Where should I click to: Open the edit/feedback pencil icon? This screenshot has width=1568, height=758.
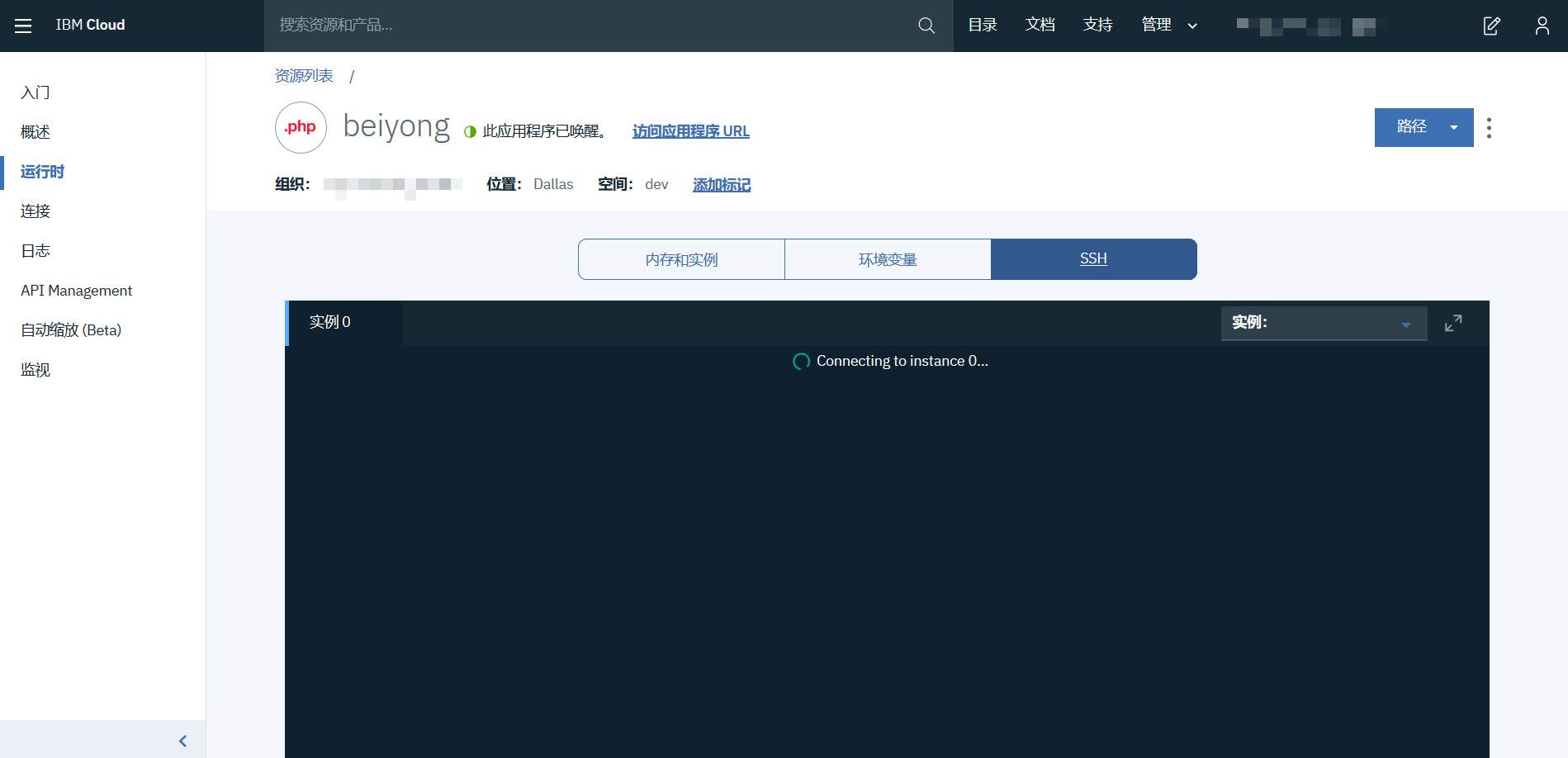(1491, 26)
